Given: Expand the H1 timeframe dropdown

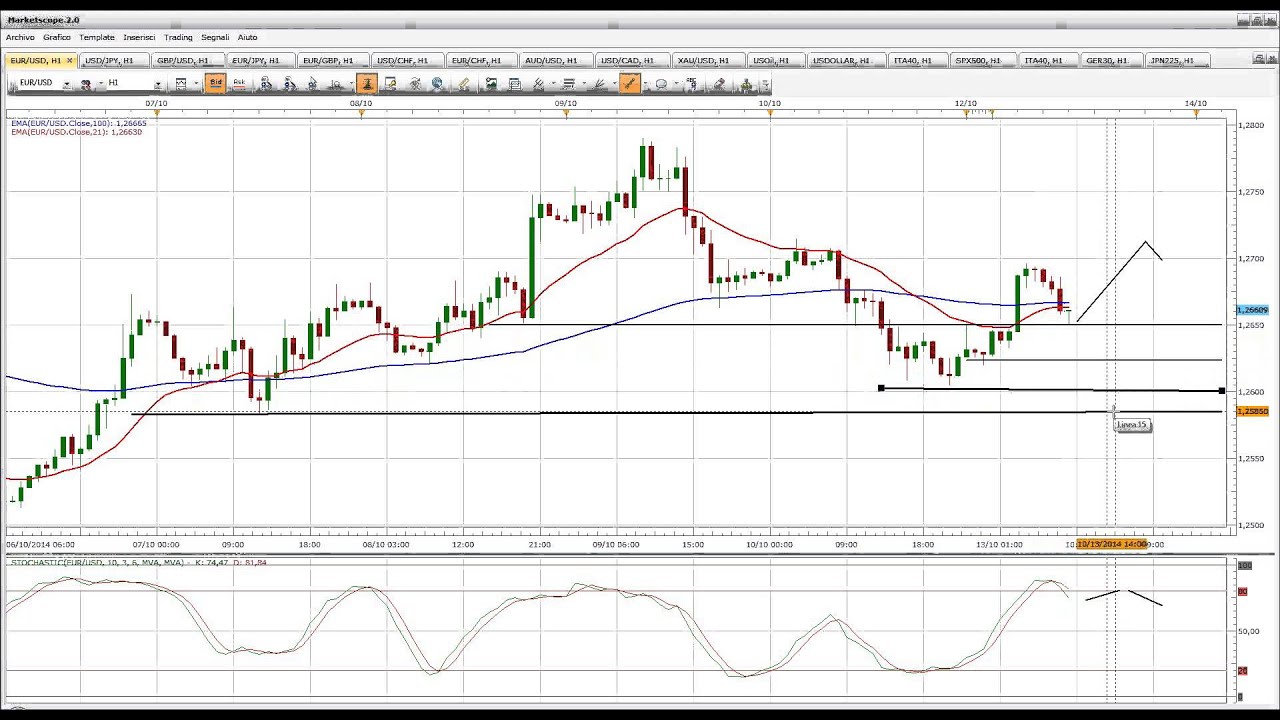Looking at the screenshot, I should 158,84.
